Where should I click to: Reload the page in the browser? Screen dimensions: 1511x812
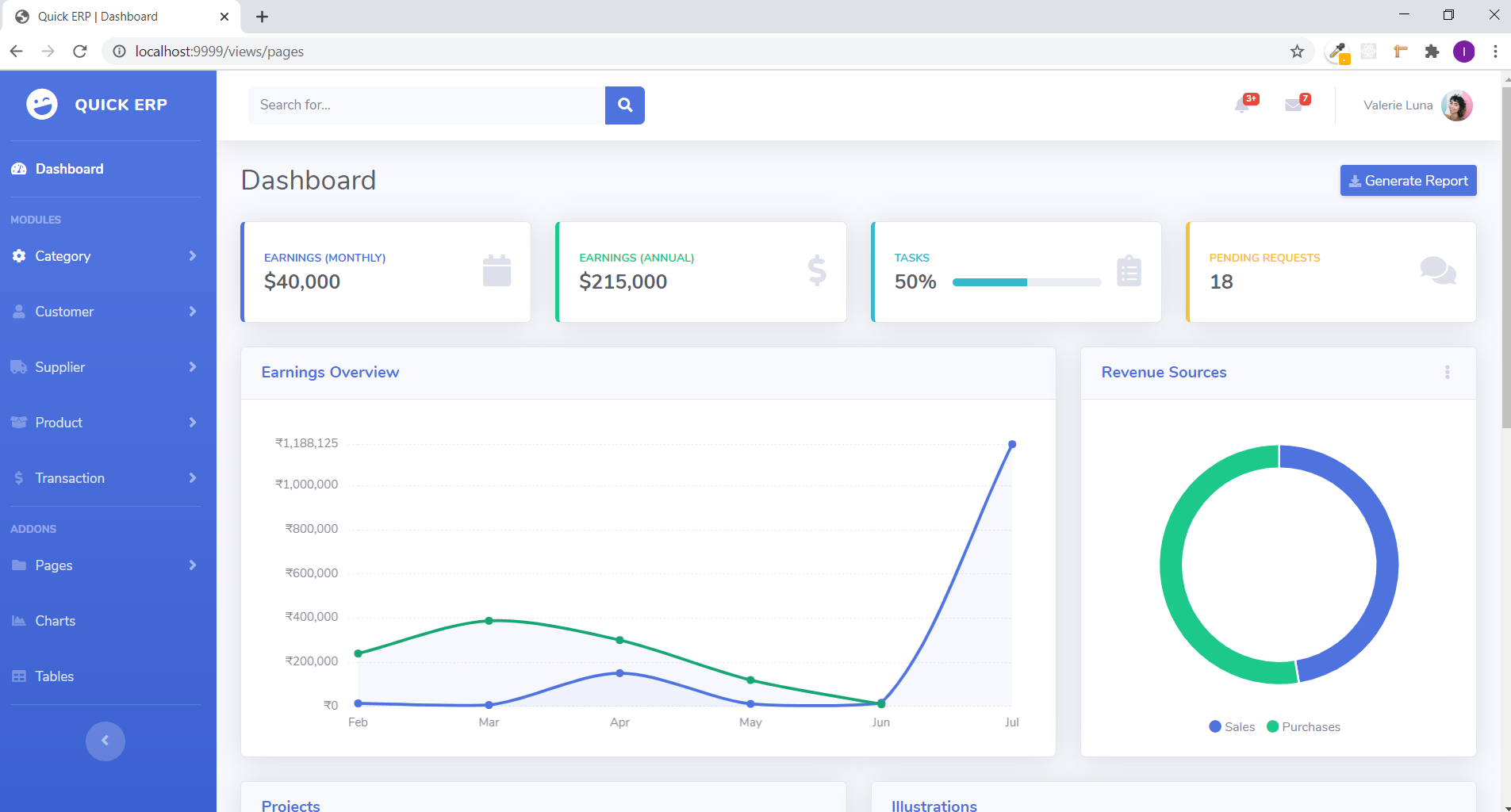(x=80, y=52)
